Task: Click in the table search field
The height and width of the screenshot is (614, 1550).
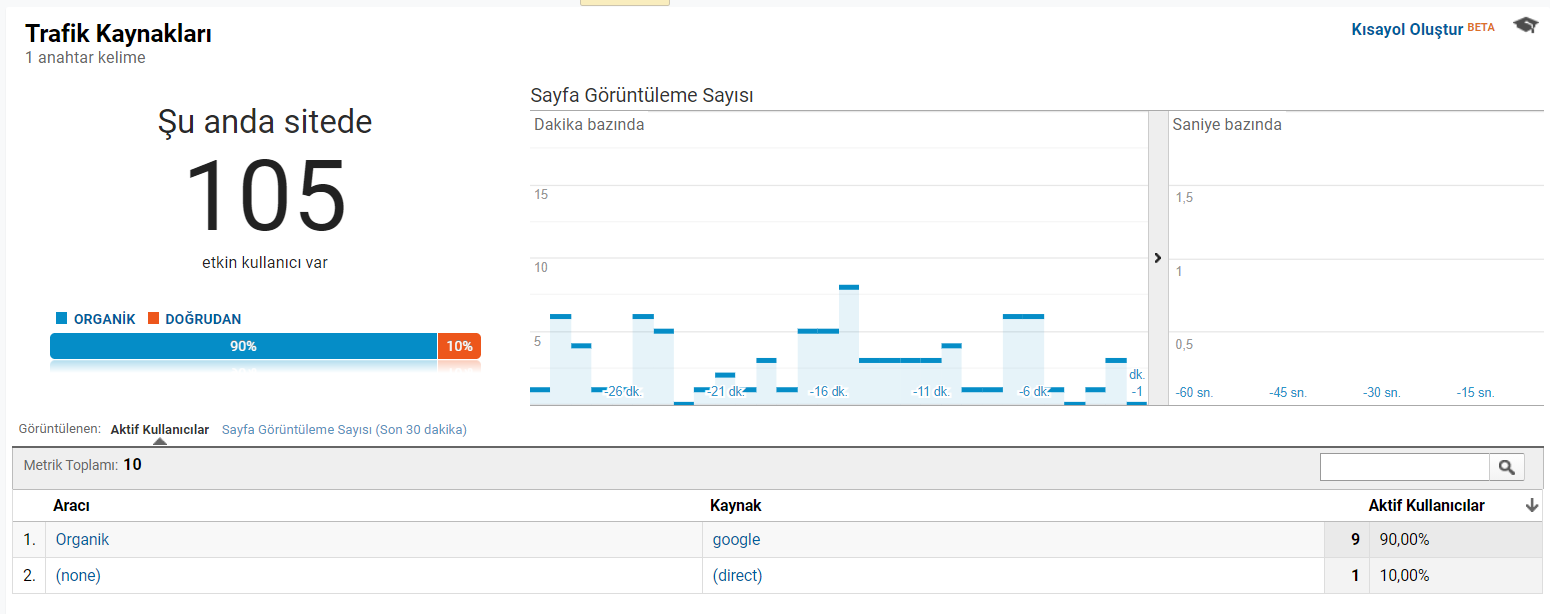Action: (1404, 467)
